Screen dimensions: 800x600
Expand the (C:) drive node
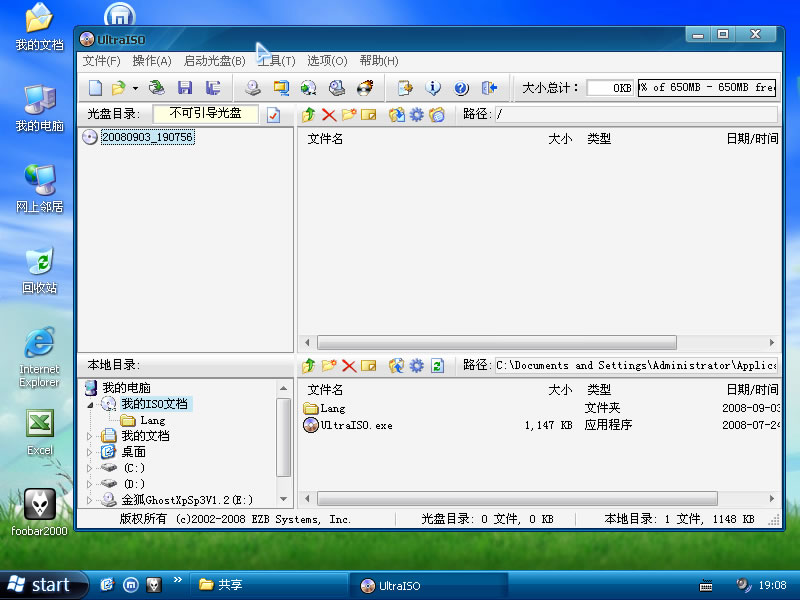(90, 468)
